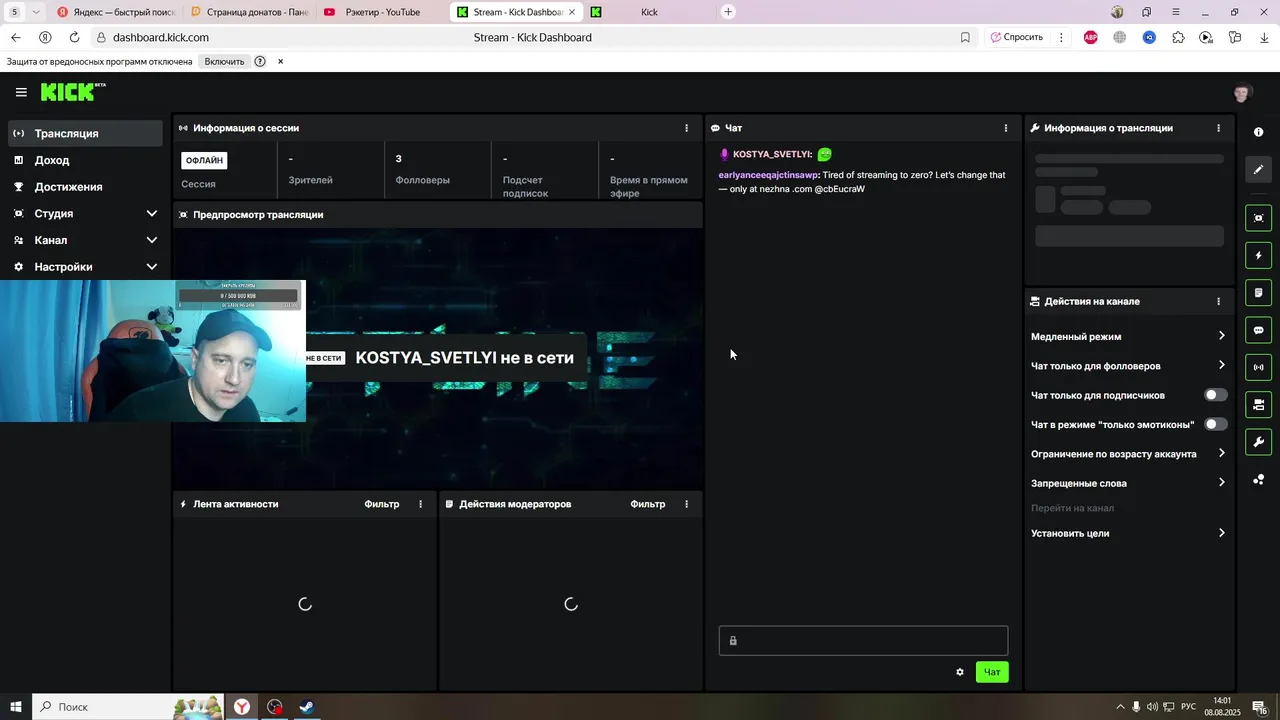Viewport: 1280px width, 720px height.
Task: Open Yandex Browser taskbar icon
Action: (242, 707)
